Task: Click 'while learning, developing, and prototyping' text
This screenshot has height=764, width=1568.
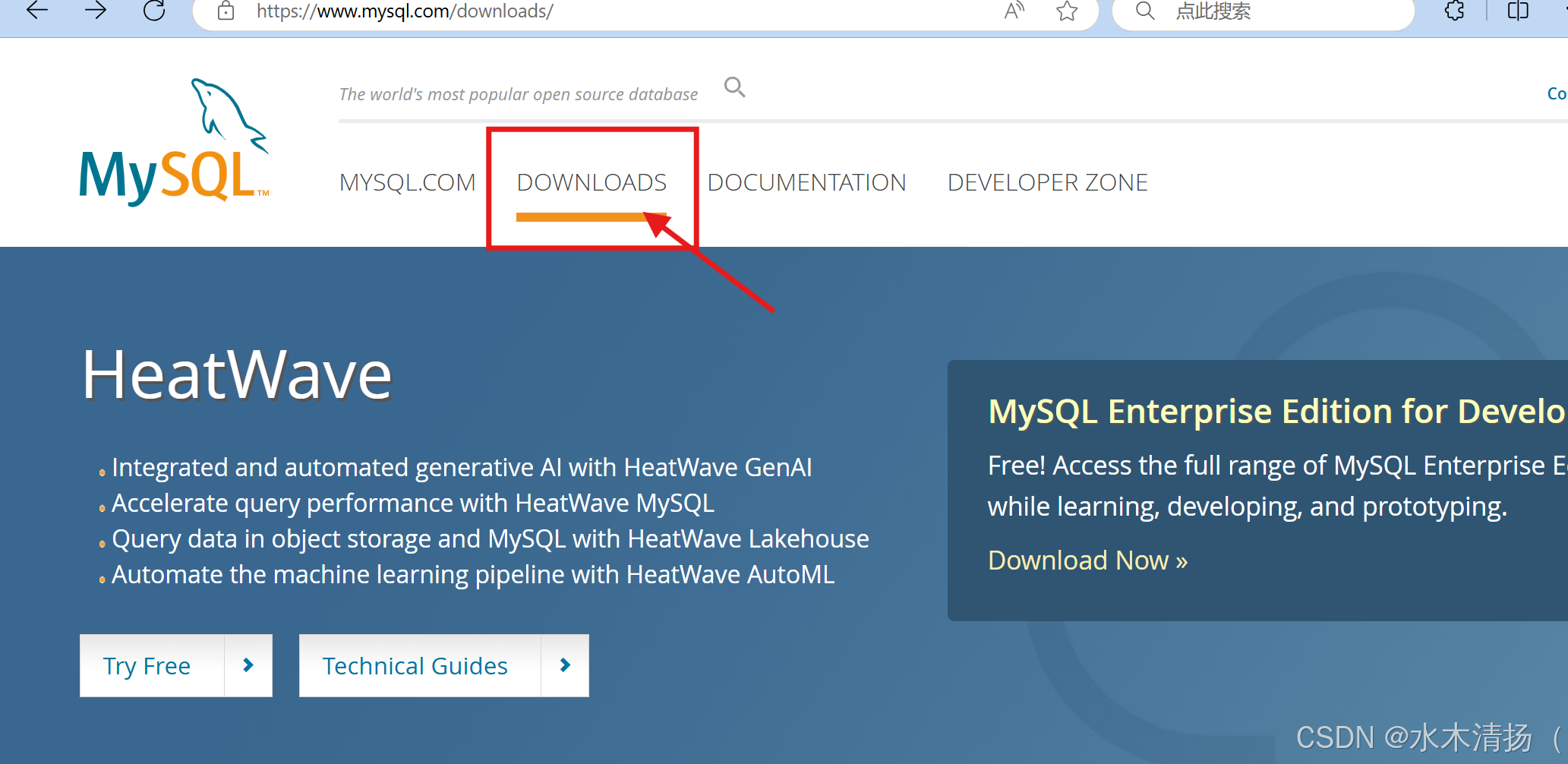Action: [1248, 507]
